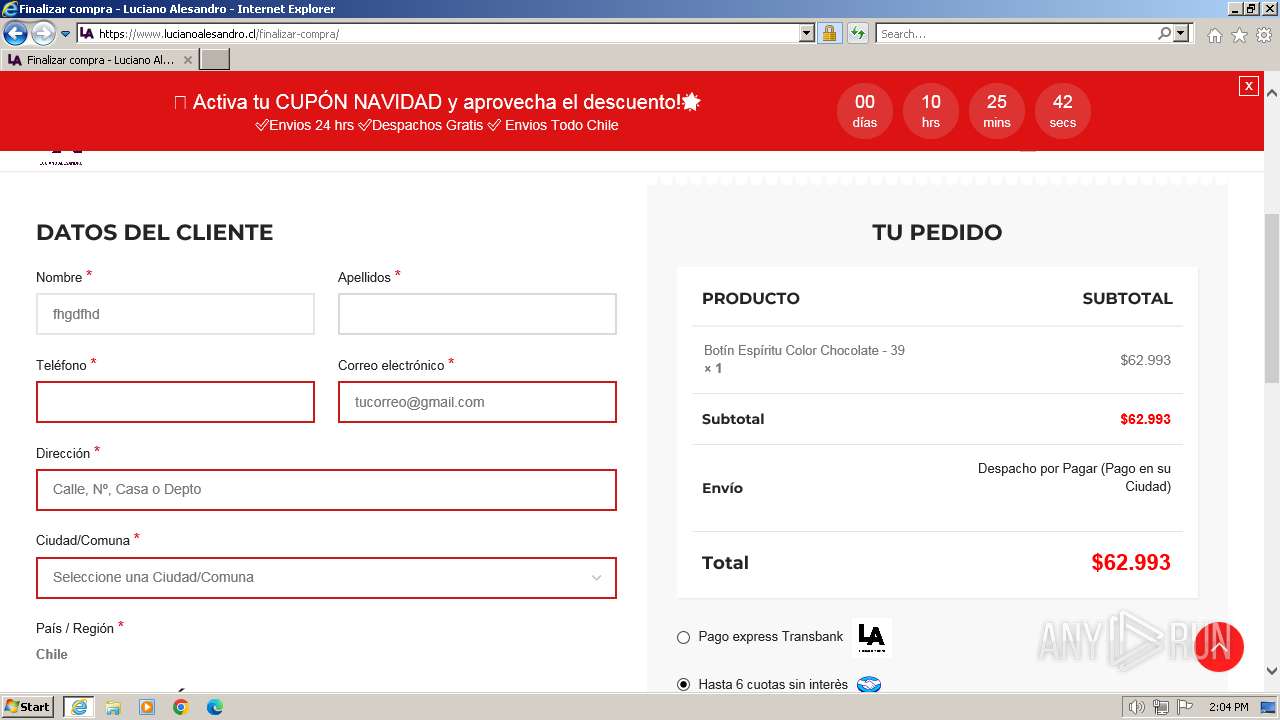Go forward with the browser Forward arrow
1280x720 pixels.
[x=43, y=34]
